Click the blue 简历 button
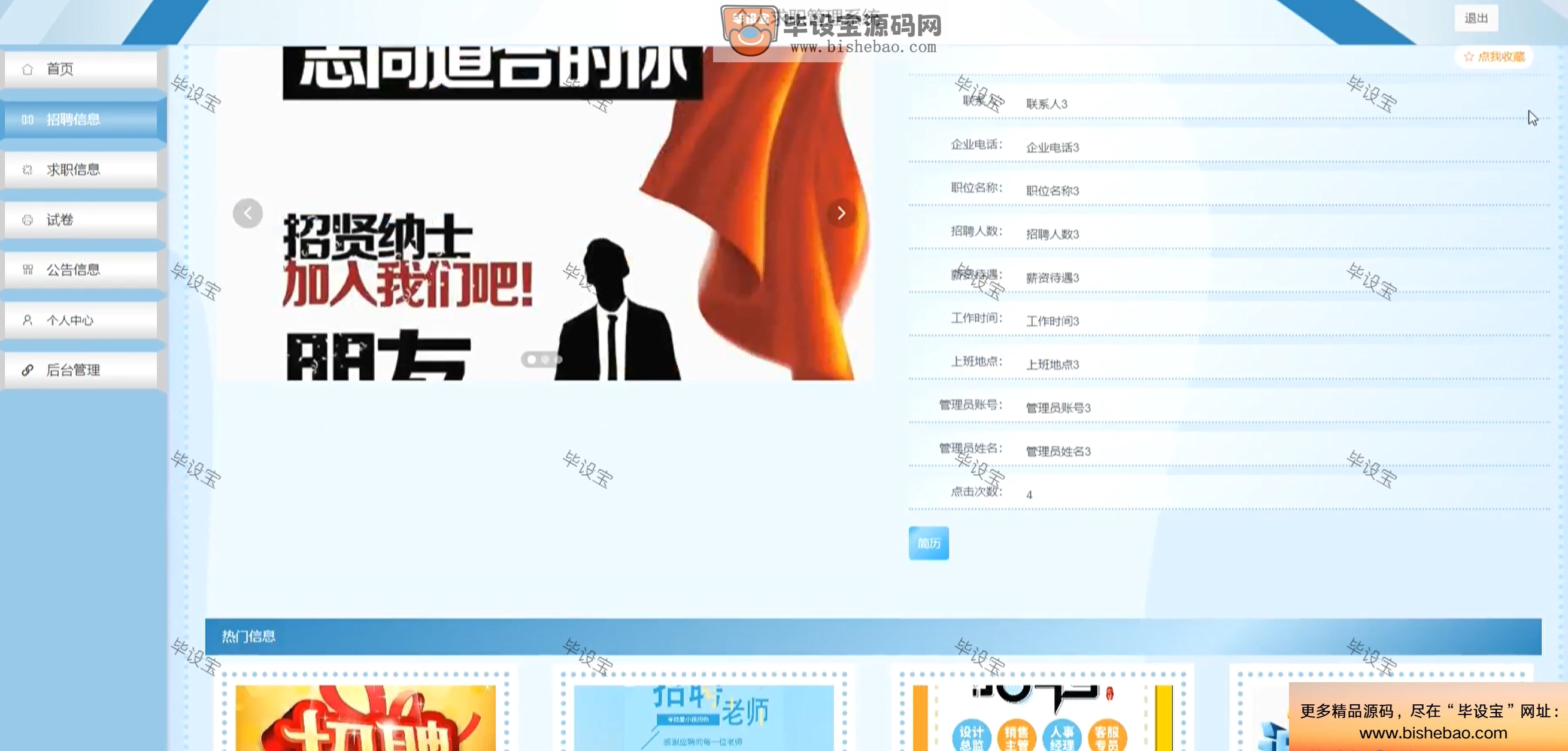1568x751 pixels. pos(928,543)
